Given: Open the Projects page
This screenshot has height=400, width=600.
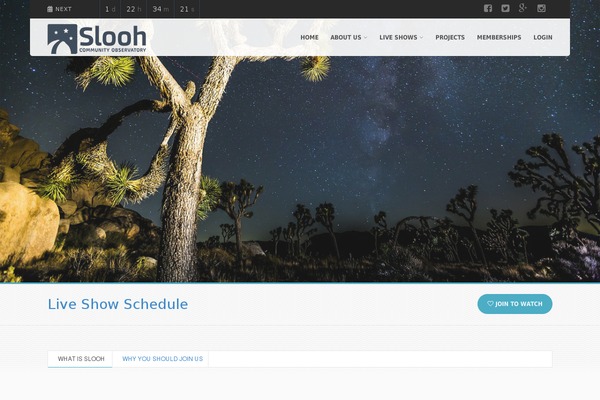Looking at the screenshot, I should coord(450,37).
